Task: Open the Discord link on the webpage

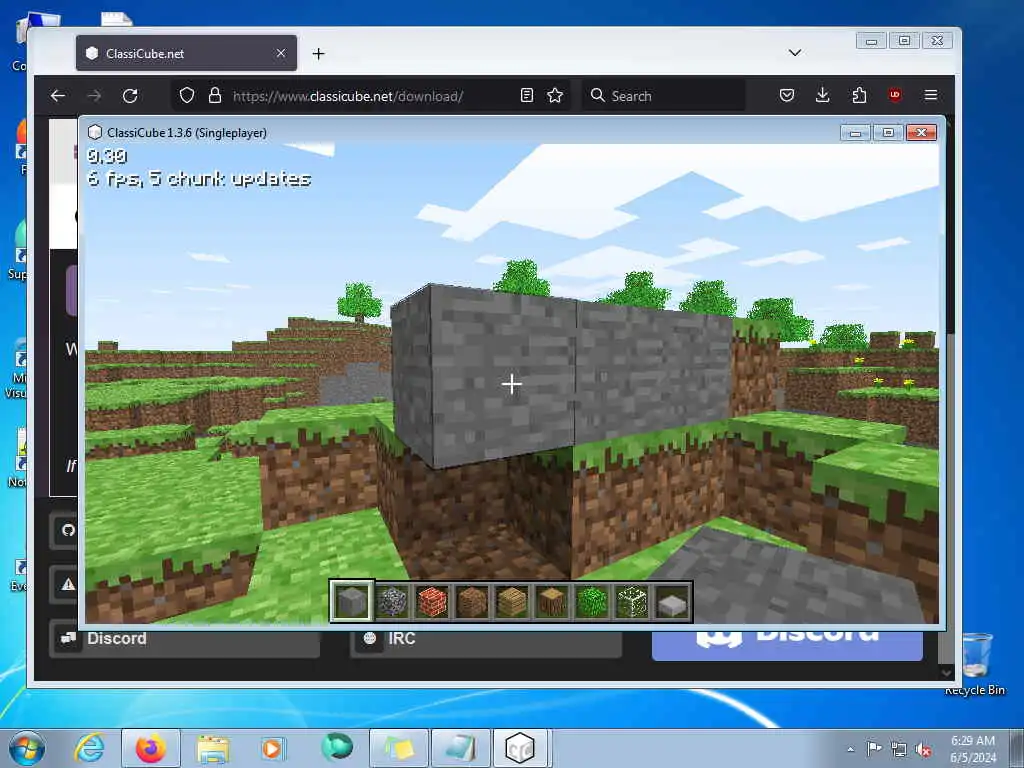Action: pos(185,640)
